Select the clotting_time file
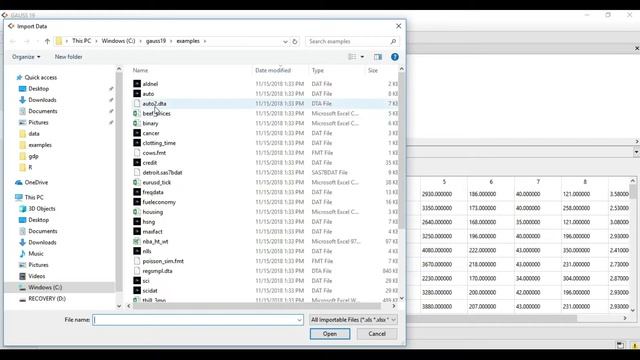This screenshot has width=640, height=360. (x=159, y=143)
